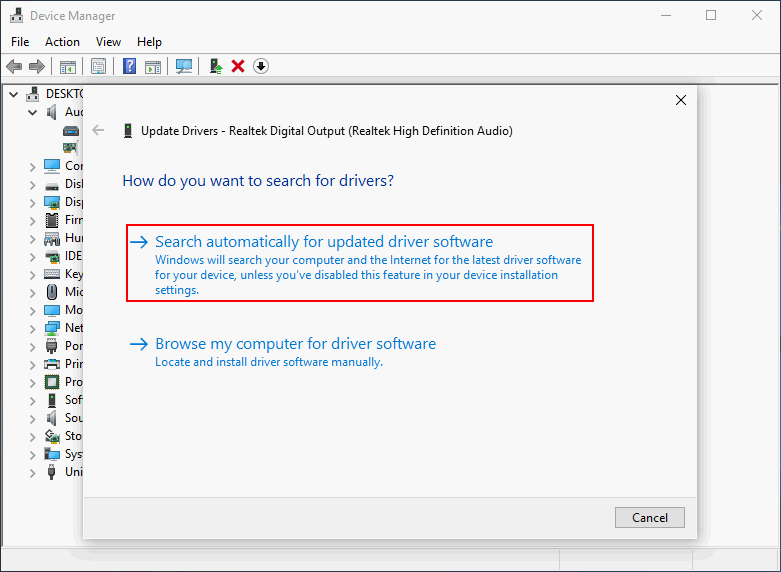Click the Disable device down-arrow icon
Viewport: 781px width, 572px height.
261,66
